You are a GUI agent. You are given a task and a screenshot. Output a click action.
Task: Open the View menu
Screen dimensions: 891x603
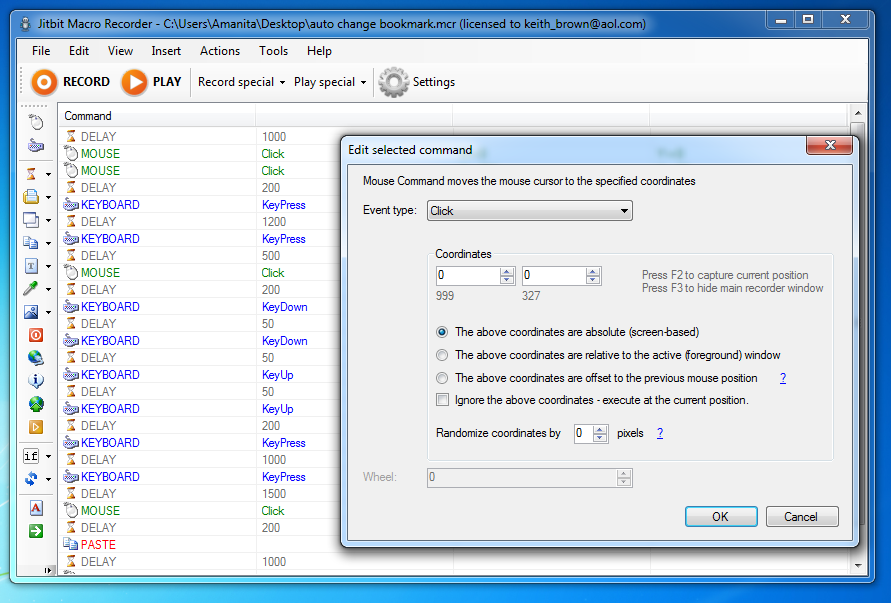coord(120,51)
